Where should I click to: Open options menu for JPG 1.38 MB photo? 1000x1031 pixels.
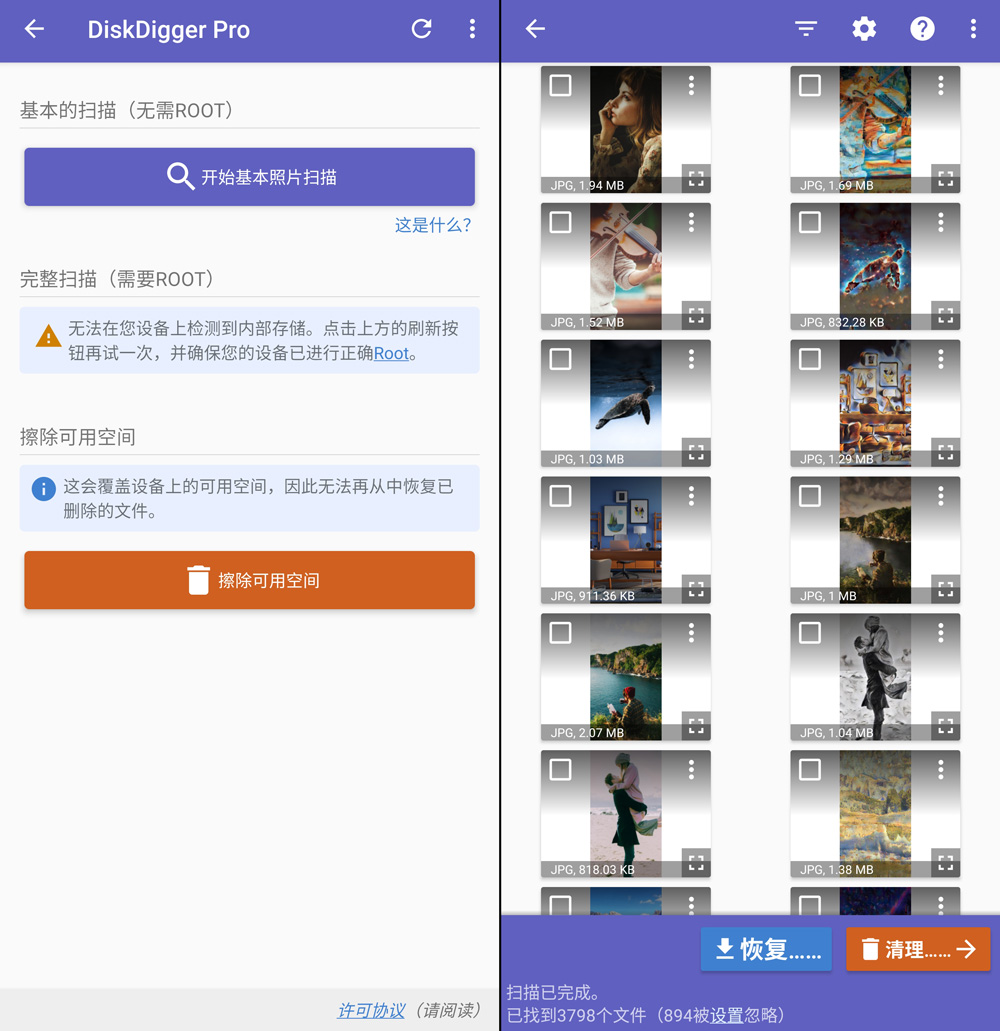tap(941, 769)
